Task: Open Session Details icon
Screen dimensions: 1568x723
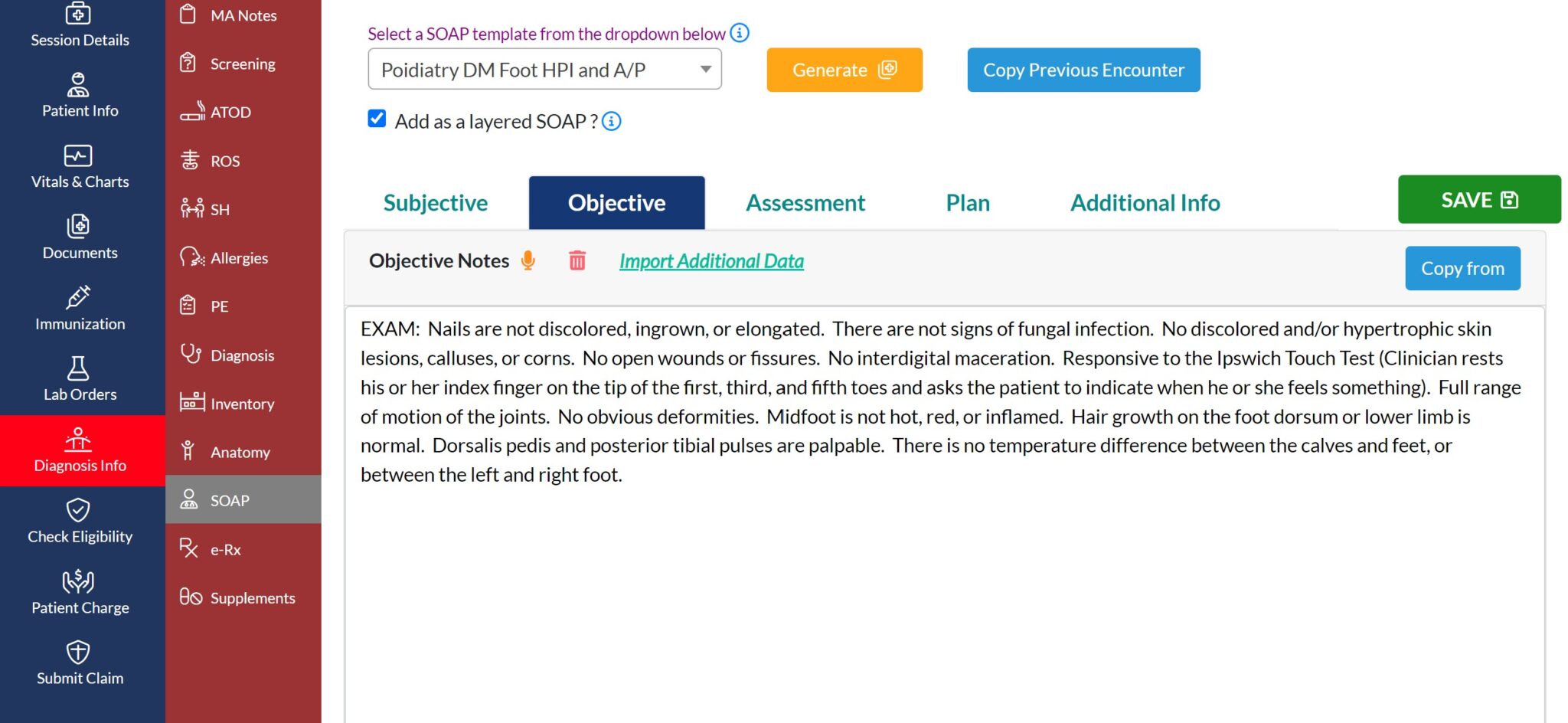Action: (x=78, y=13)
